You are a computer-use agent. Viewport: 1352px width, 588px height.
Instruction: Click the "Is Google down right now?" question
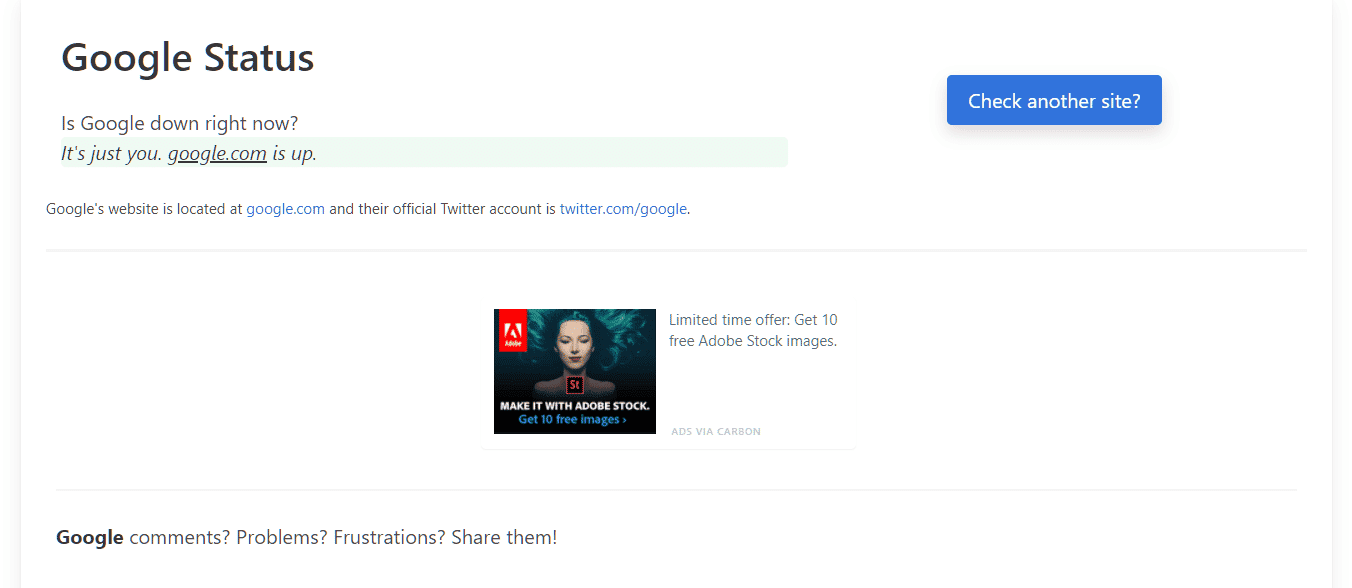coord(180,124)
